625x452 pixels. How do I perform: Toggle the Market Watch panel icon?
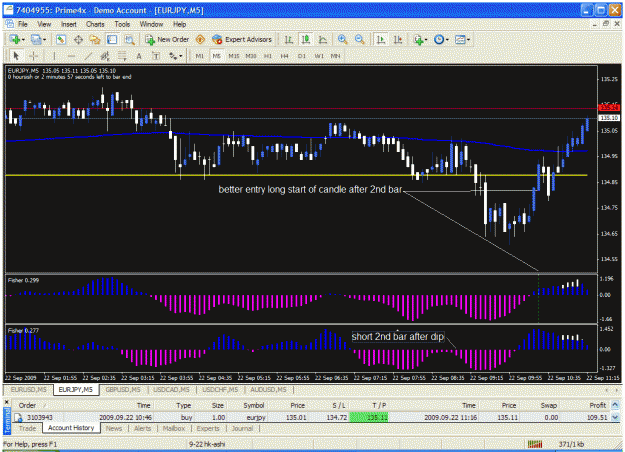click(61, 39)
